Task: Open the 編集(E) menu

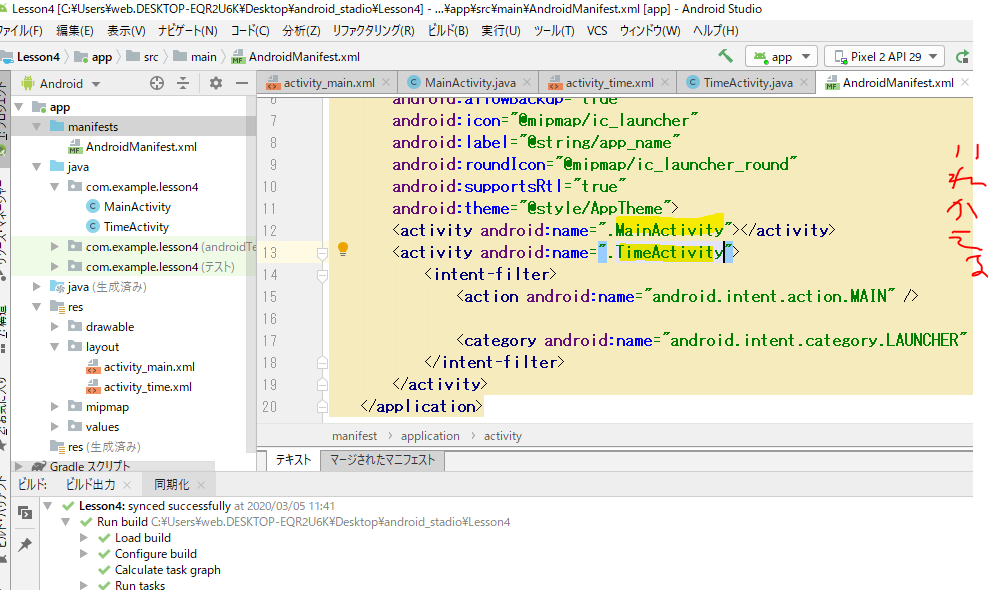Action: coord(75,31)
